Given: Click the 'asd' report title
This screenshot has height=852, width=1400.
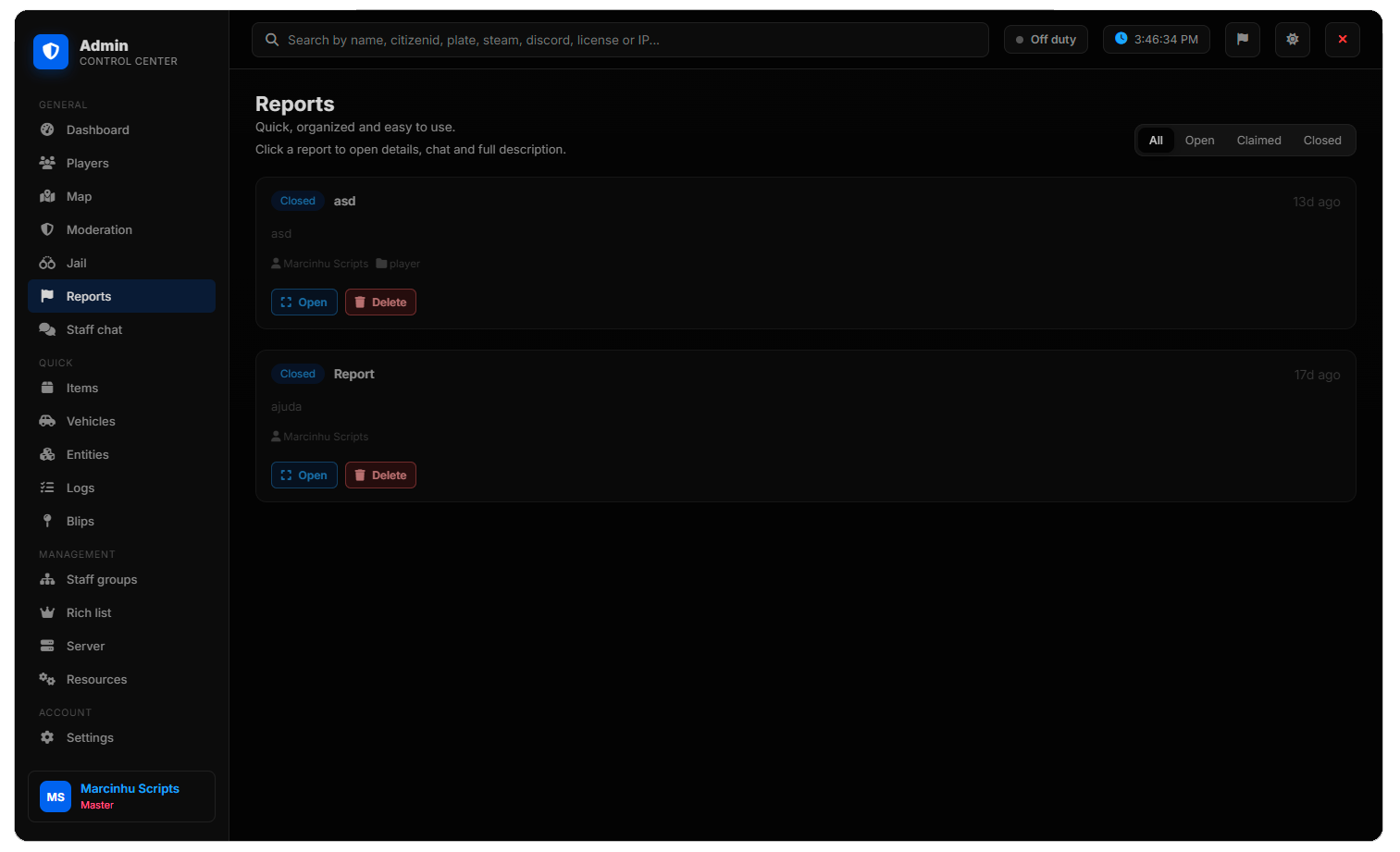Looking at the screenshot, I should click(x=344, y=201).
